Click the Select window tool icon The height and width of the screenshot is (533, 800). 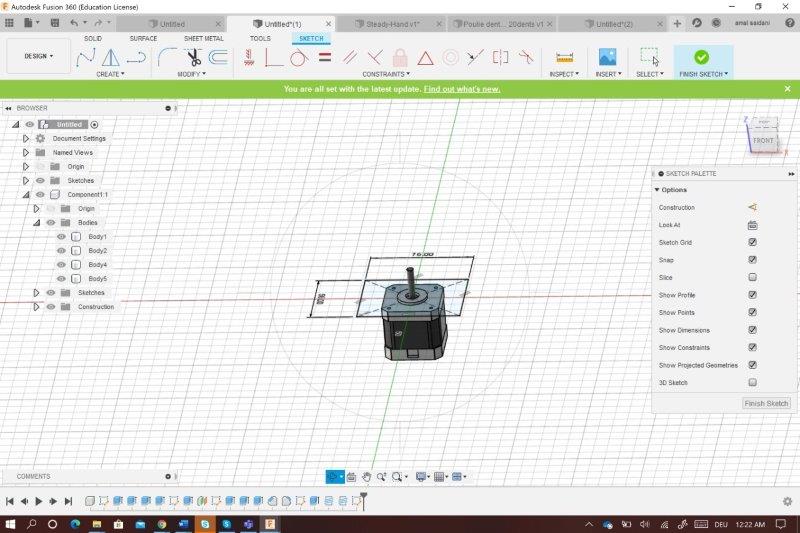[649, 57]
